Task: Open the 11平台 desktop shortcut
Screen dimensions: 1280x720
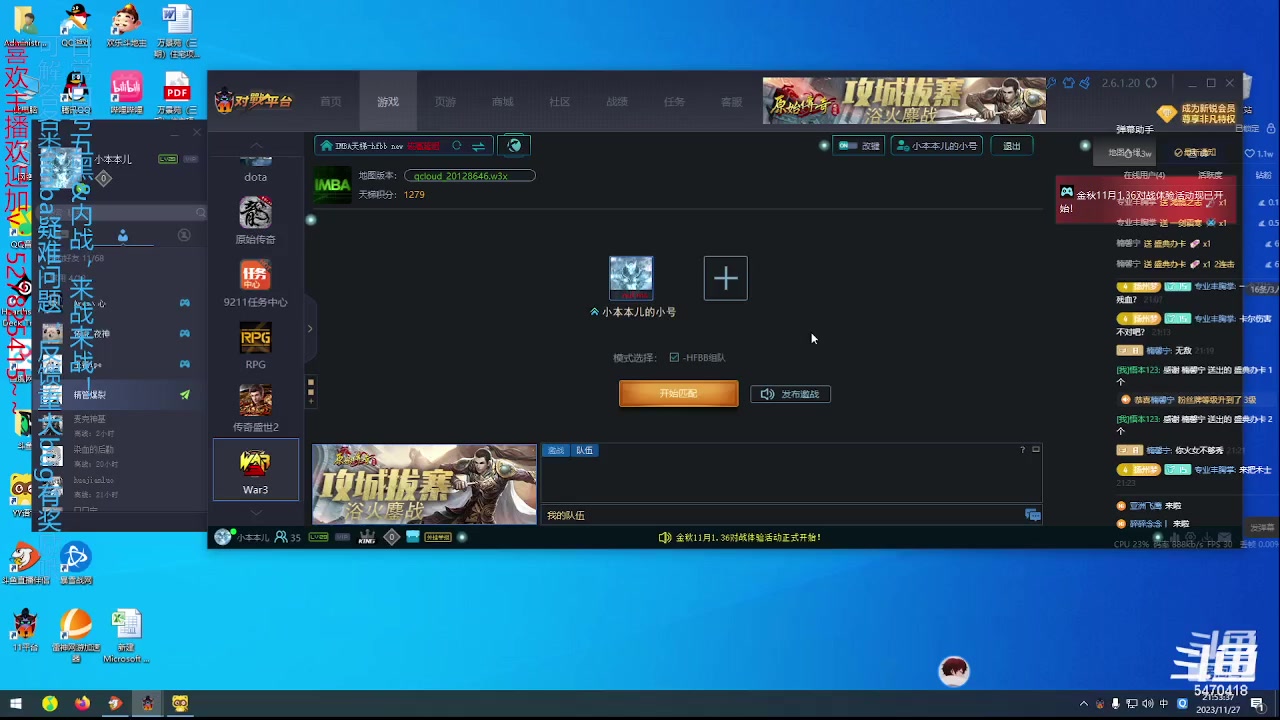Action: click(x=25, y=631)
